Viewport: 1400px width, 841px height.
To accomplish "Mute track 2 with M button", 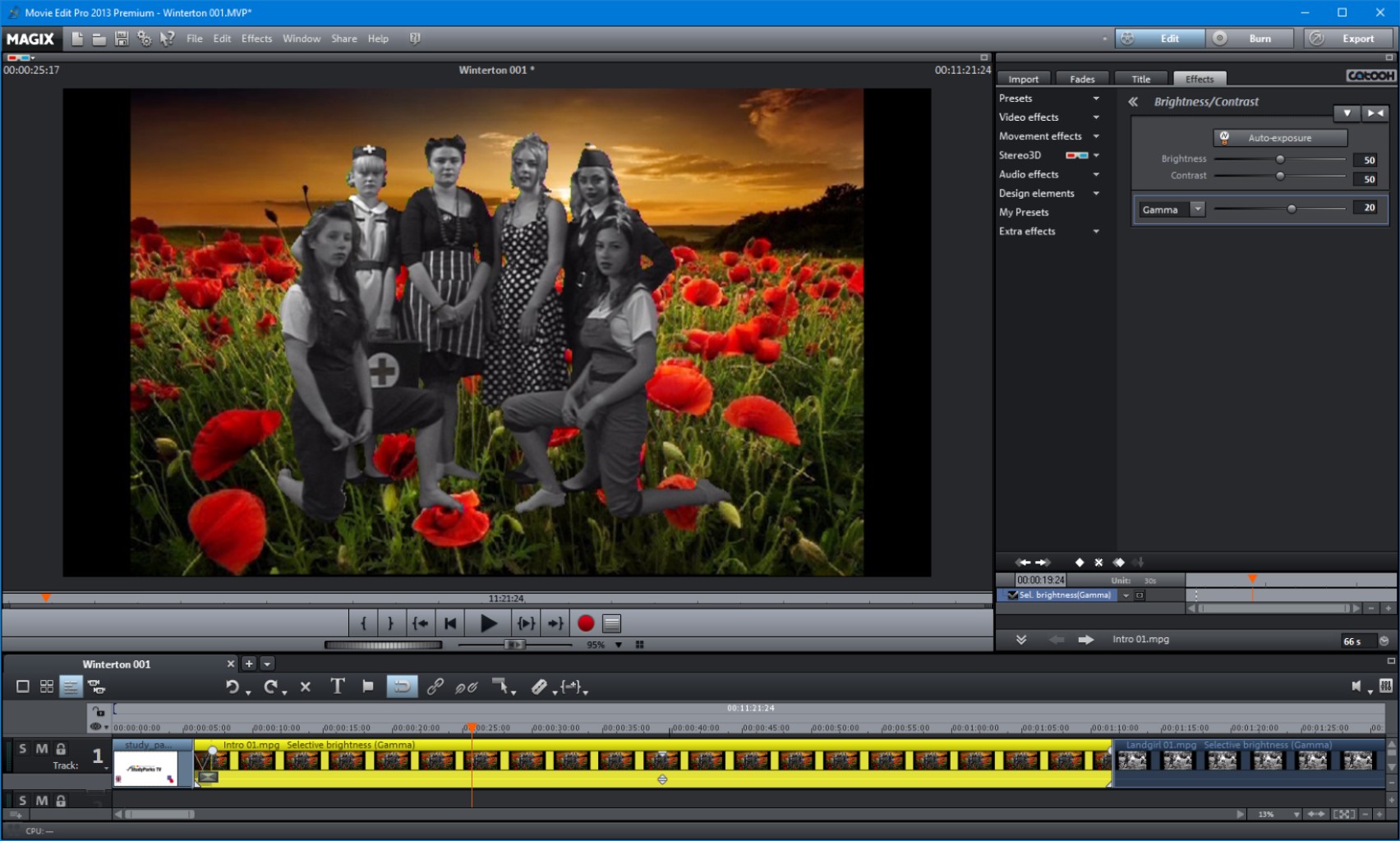I will (x=41, y=801).
